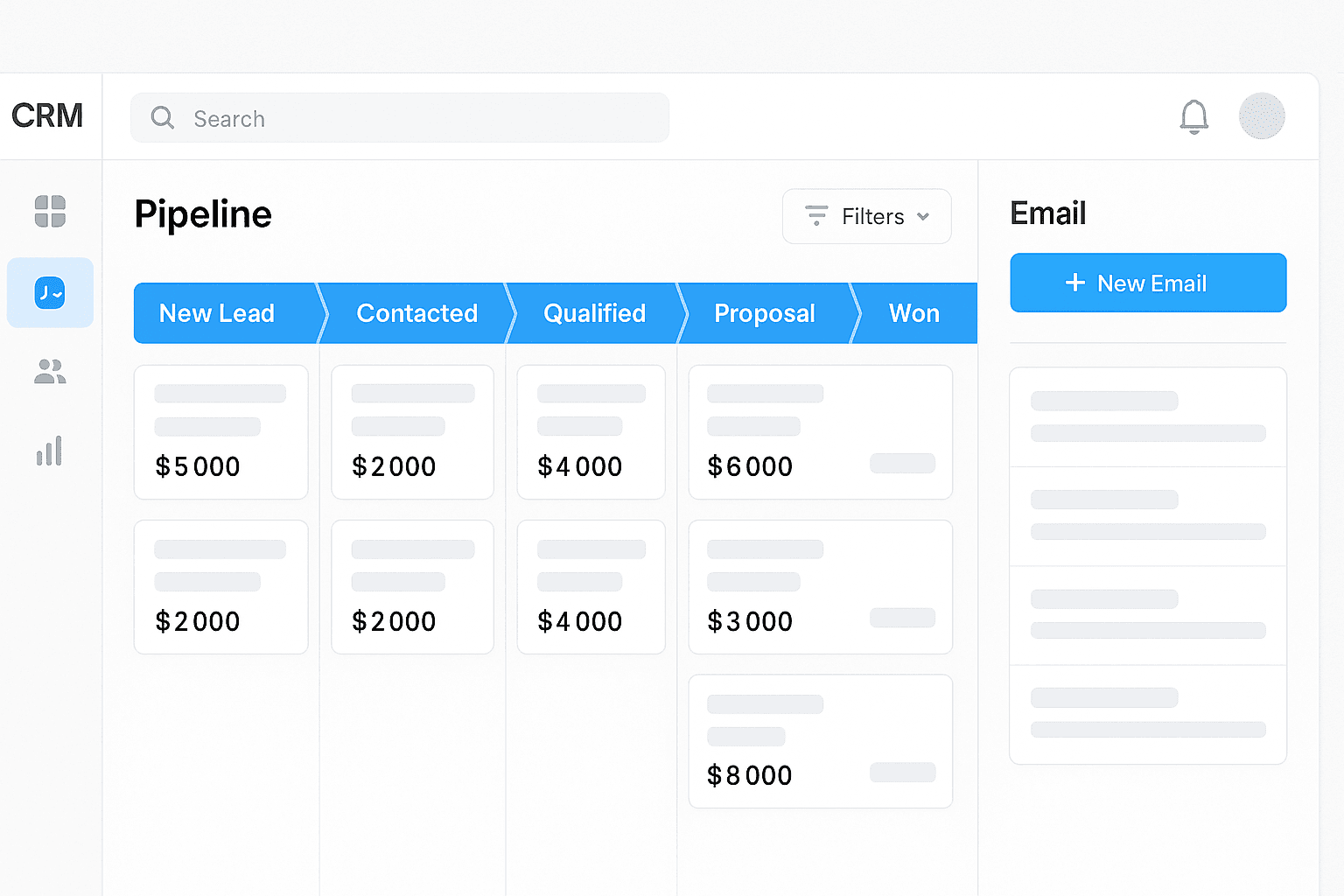Open the first email in the Email panel
The image size is (1344, 896).
tap(1147, 417)
